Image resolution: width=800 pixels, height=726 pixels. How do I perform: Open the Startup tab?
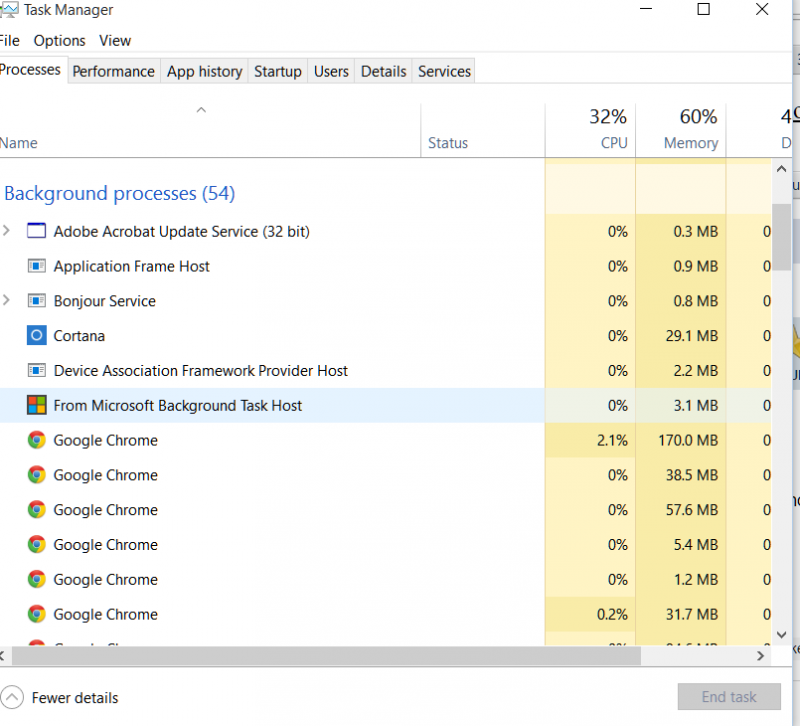[x=278, y=71]
